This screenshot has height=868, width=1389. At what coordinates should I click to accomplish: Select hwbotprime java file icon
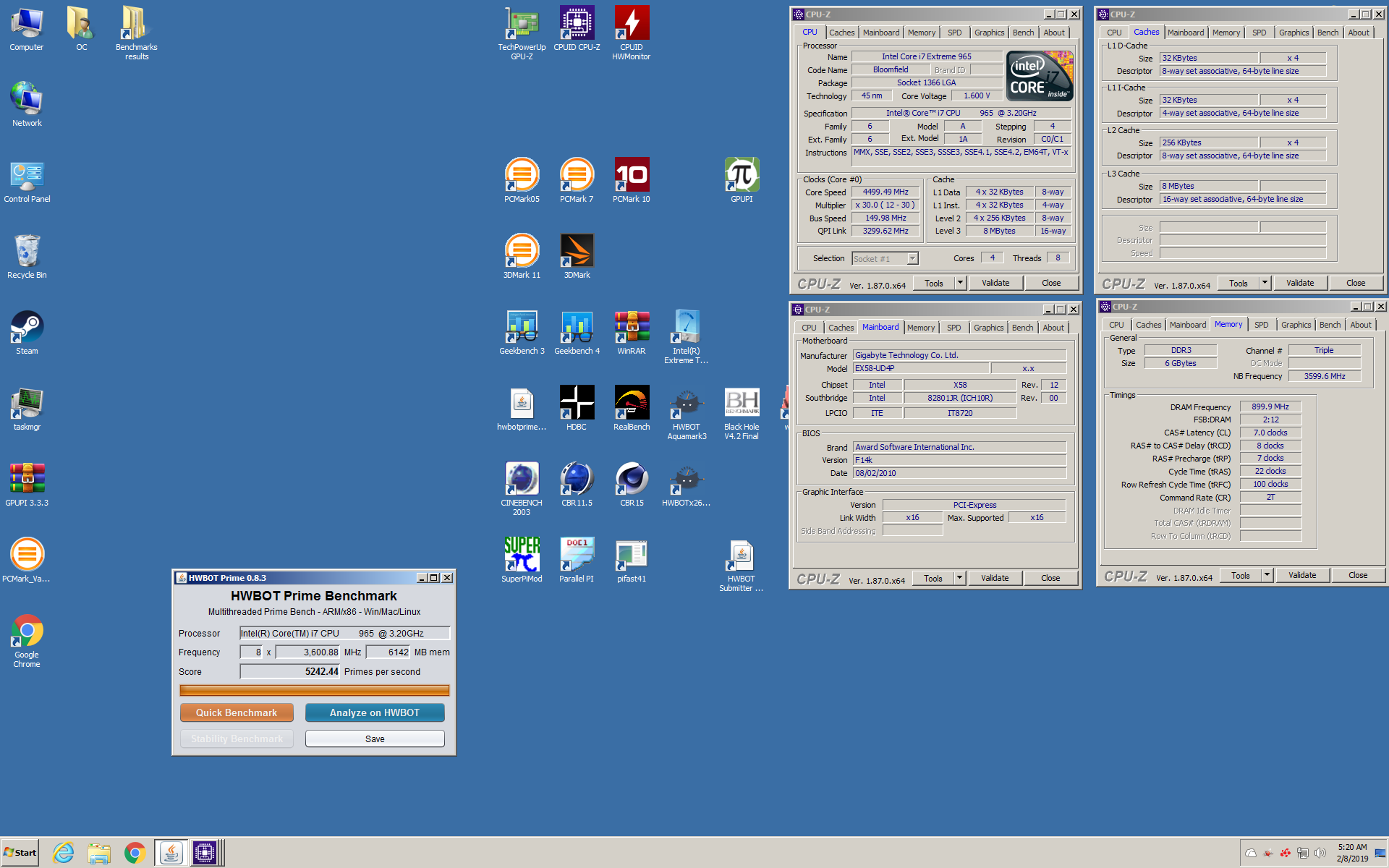click(522, 409)
